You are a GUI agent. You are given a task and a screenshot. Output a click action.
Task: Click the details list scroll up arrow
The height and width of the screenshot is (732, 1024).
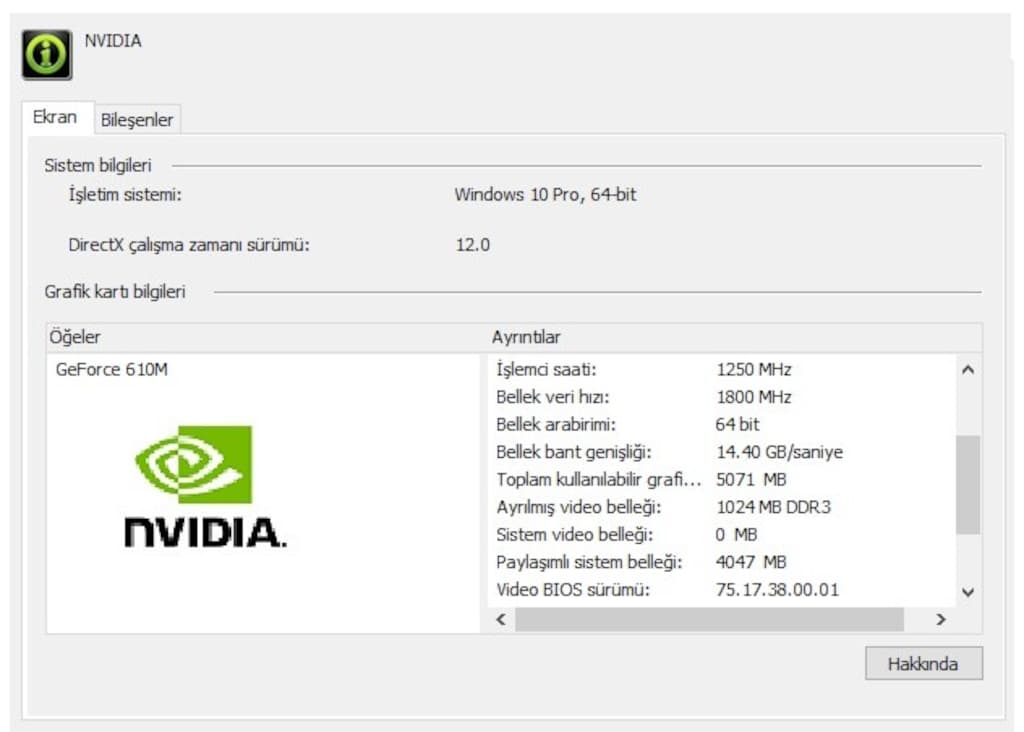(x=968, y=370)
